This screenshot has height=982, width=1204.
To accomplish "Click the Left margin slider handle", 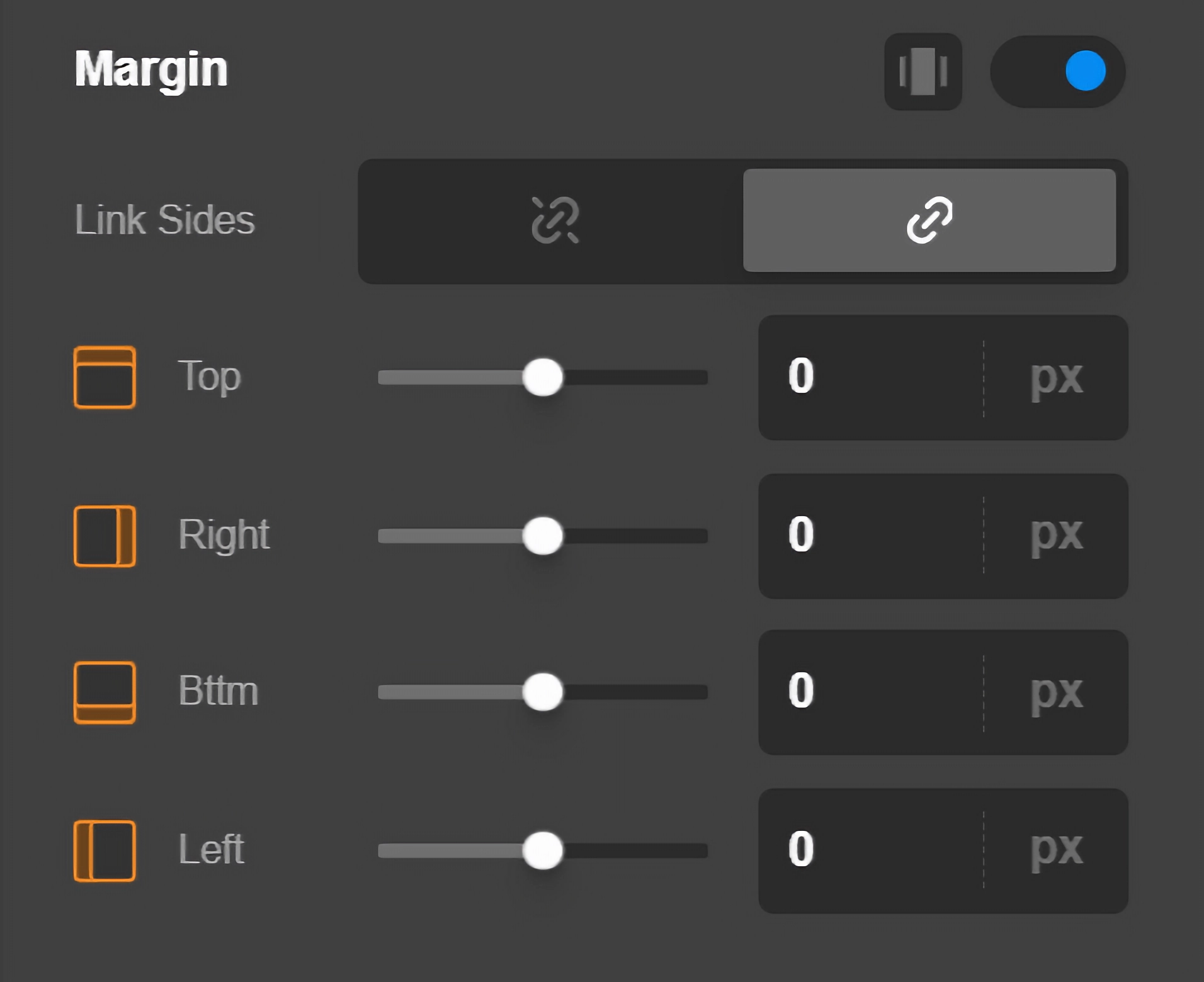I will click(543, 850).
